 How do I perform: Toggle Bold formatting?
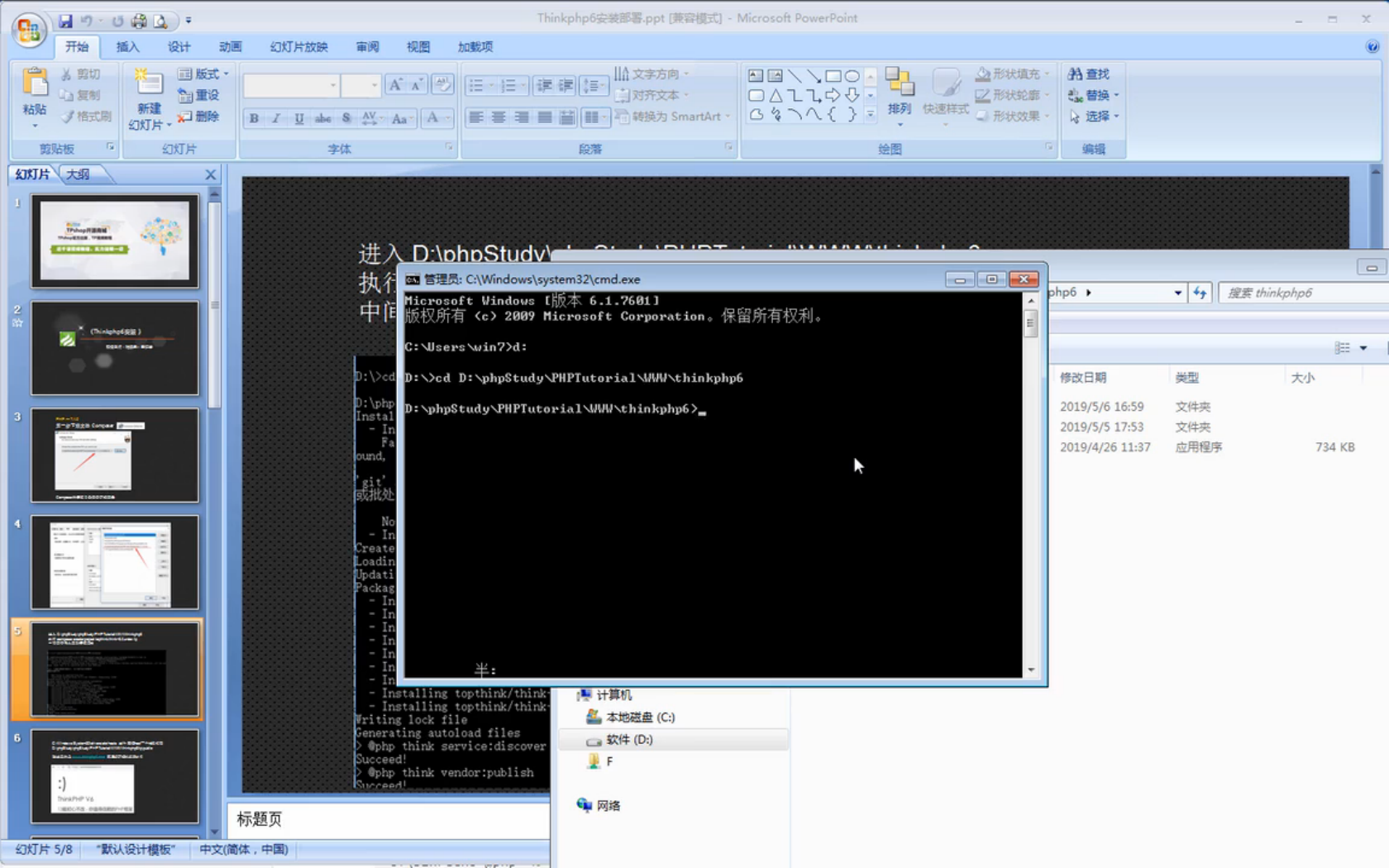click(254, 118)
